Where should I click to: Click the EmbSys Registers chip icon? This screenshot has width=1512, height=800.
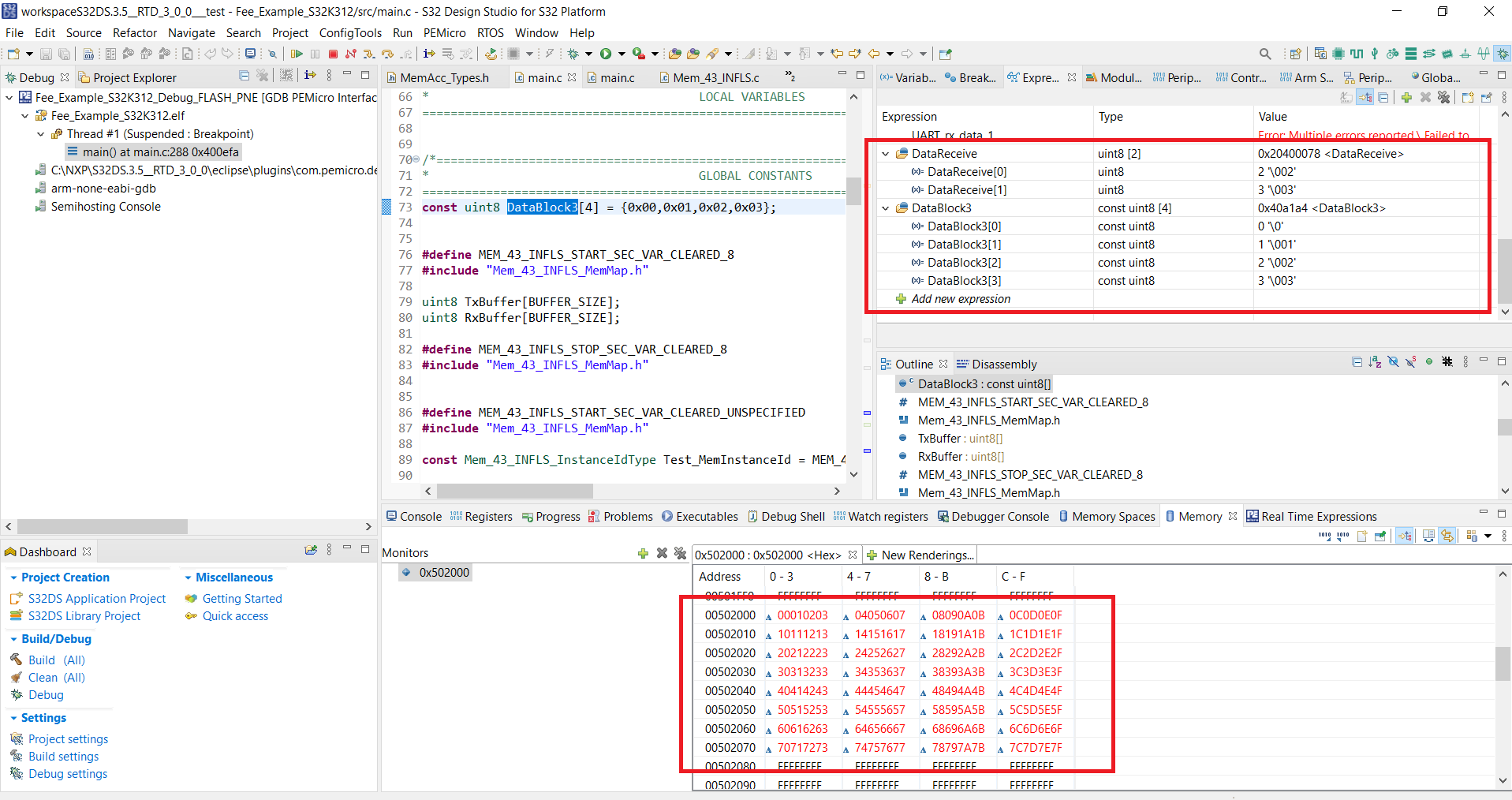(1337, 53)
